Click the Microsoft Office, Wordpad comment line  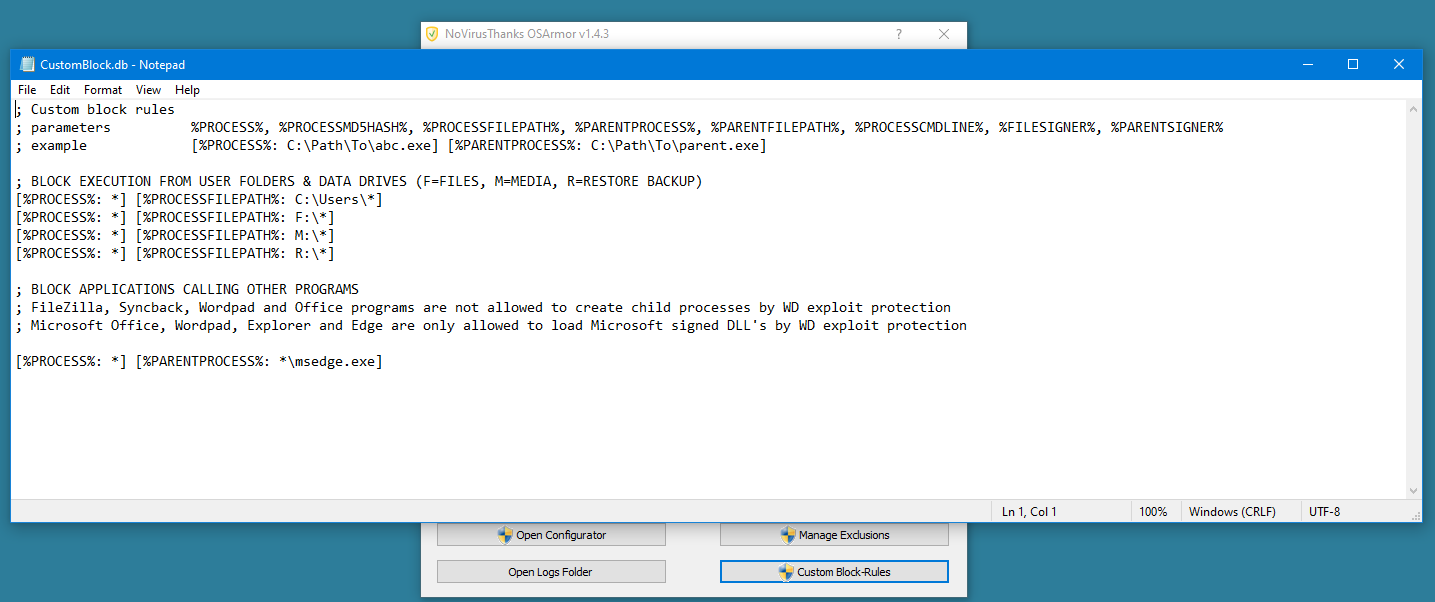491,325
